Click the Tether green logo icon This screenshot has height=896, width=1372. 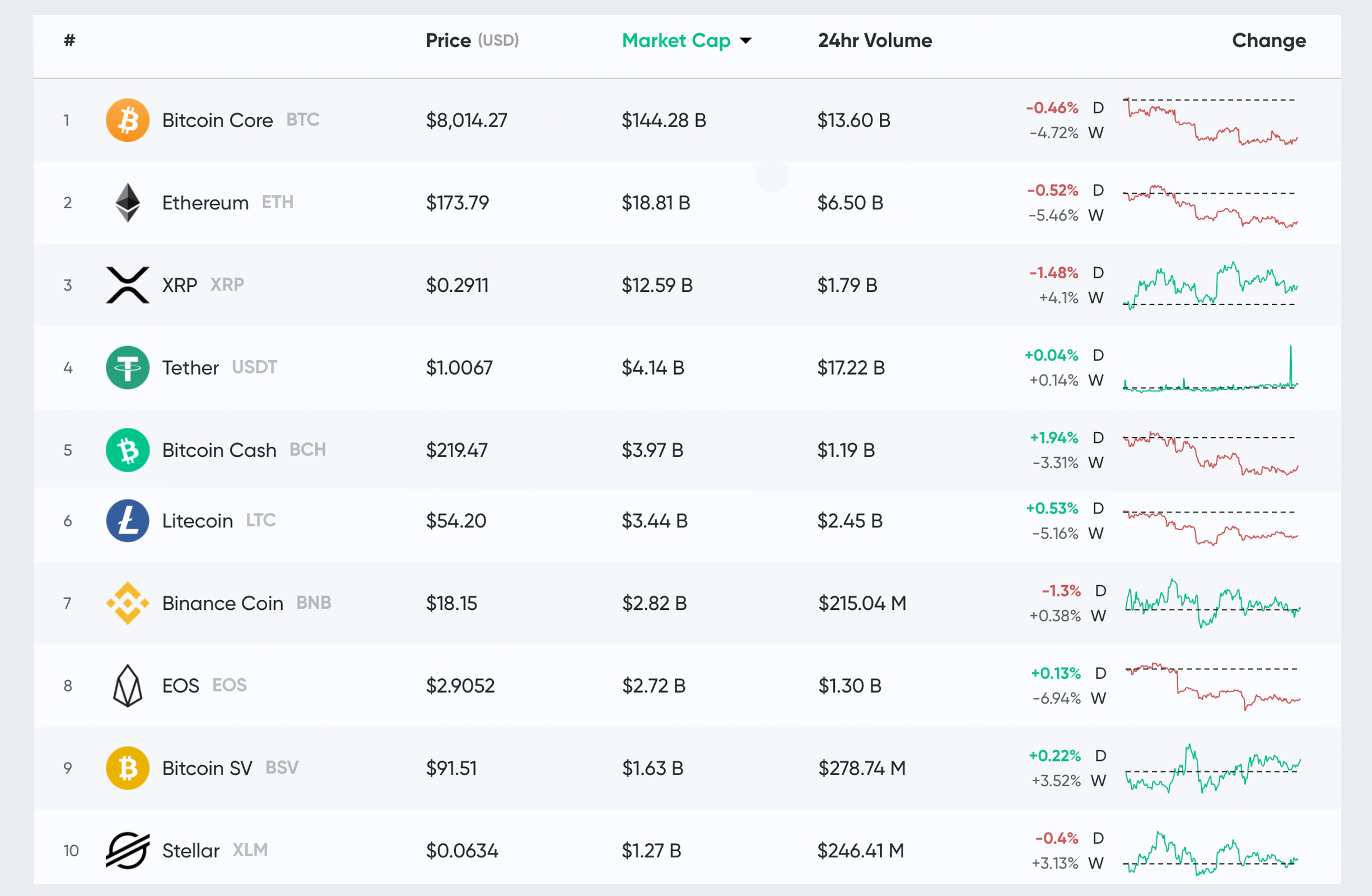click(128, 367)
